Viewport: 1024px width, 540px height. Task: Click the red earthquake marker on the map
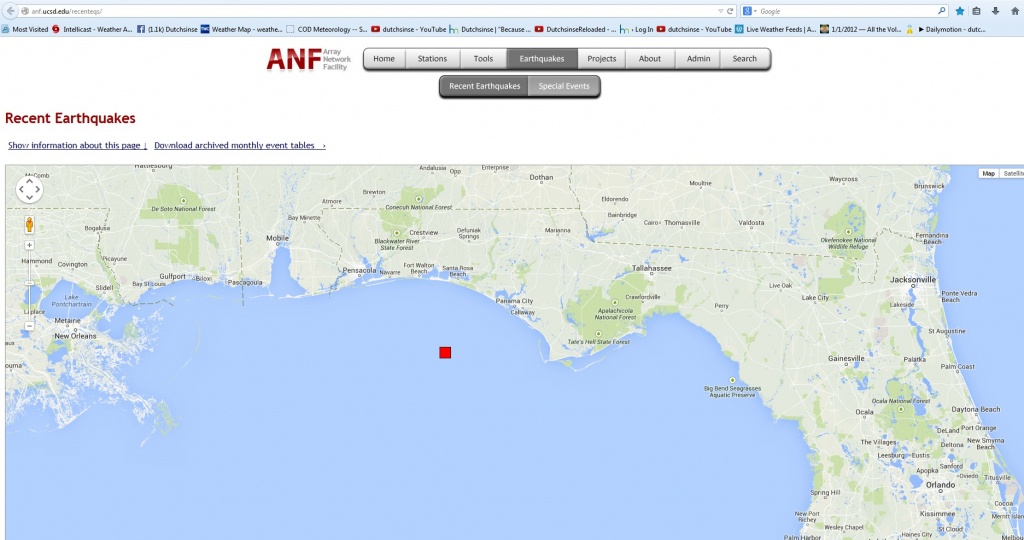click(445, 352)
